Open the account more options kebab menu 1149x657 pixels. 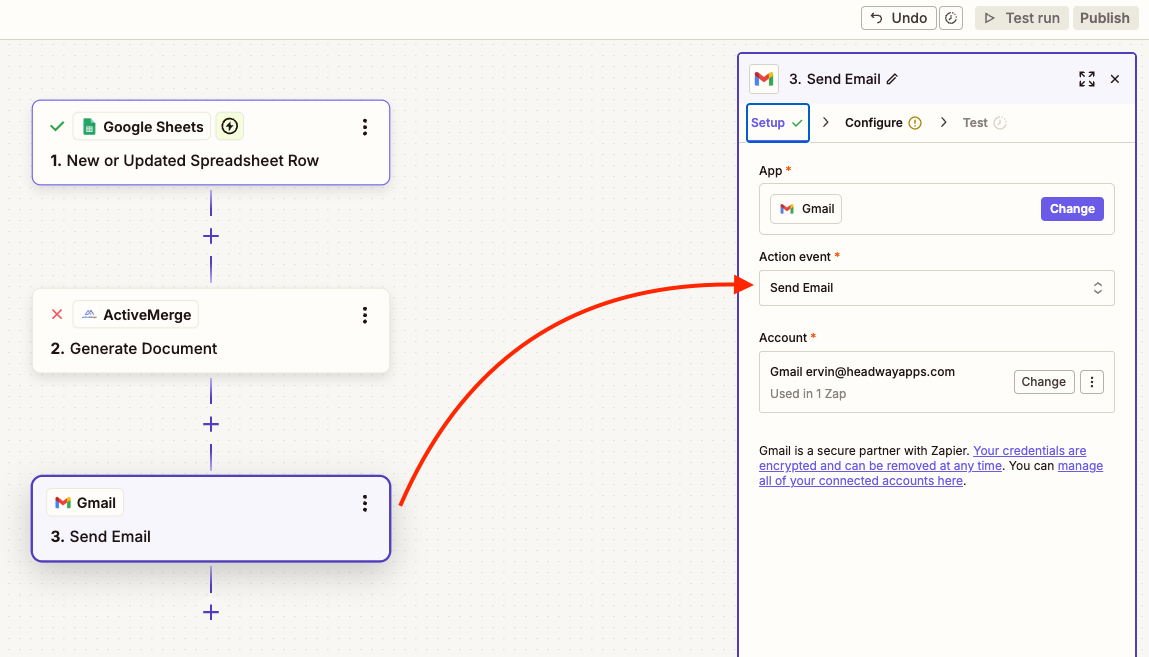pyautogui.click(x=1092, y=382)
